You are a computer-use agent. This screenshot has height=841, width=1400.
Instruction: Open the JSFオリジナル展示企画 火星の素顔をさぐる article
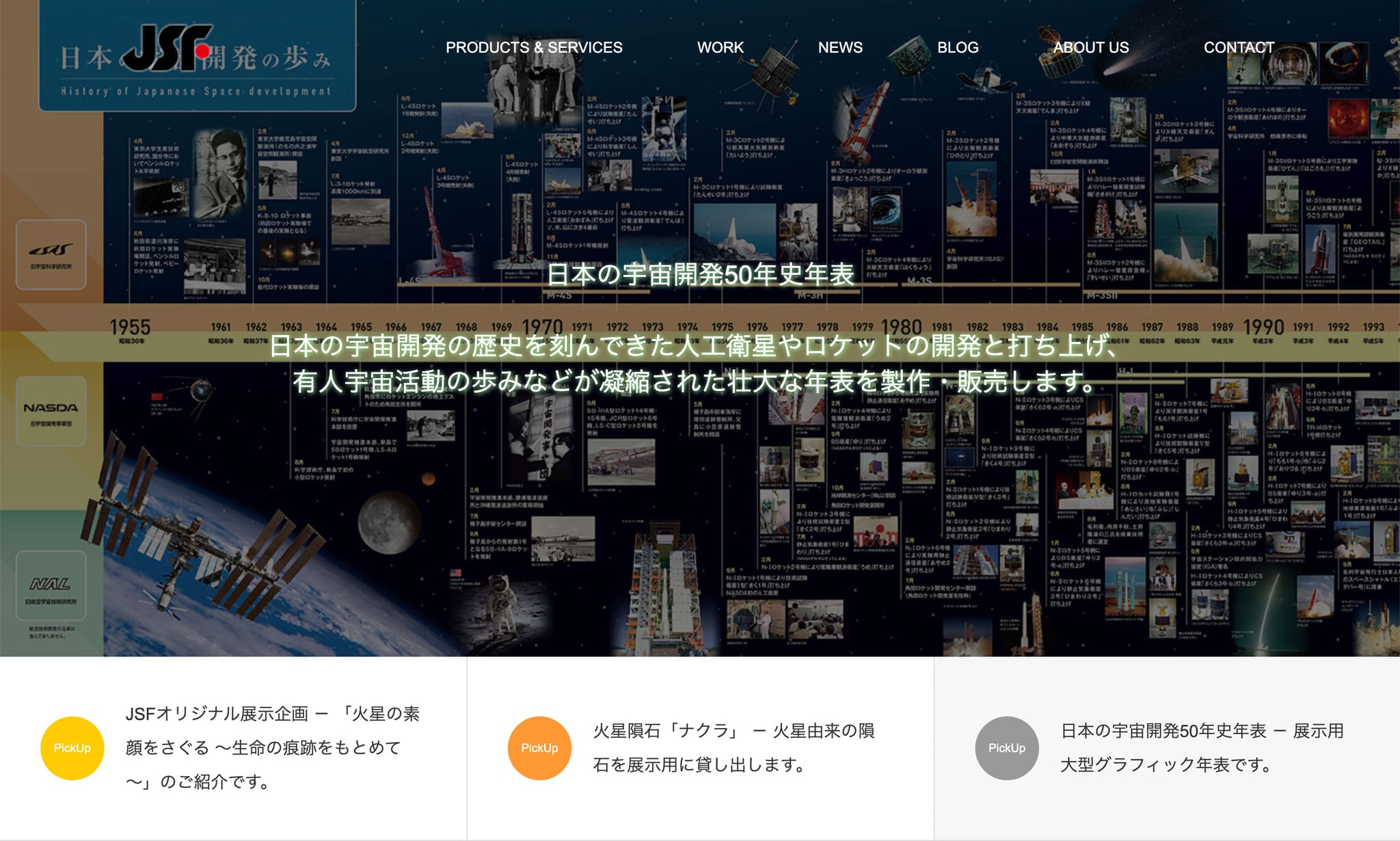[272, 747]
